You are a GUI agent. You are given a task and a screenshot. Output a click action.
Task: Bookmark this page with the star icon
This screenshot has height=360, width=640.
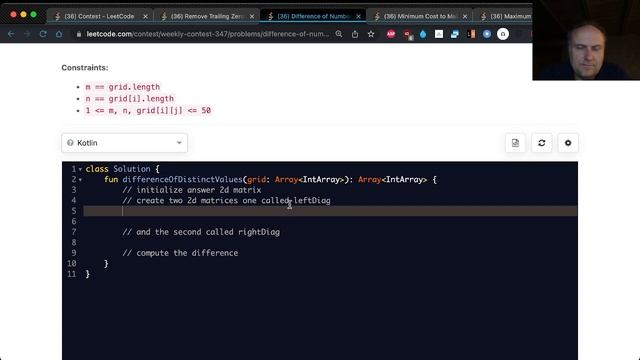[371, 34]
